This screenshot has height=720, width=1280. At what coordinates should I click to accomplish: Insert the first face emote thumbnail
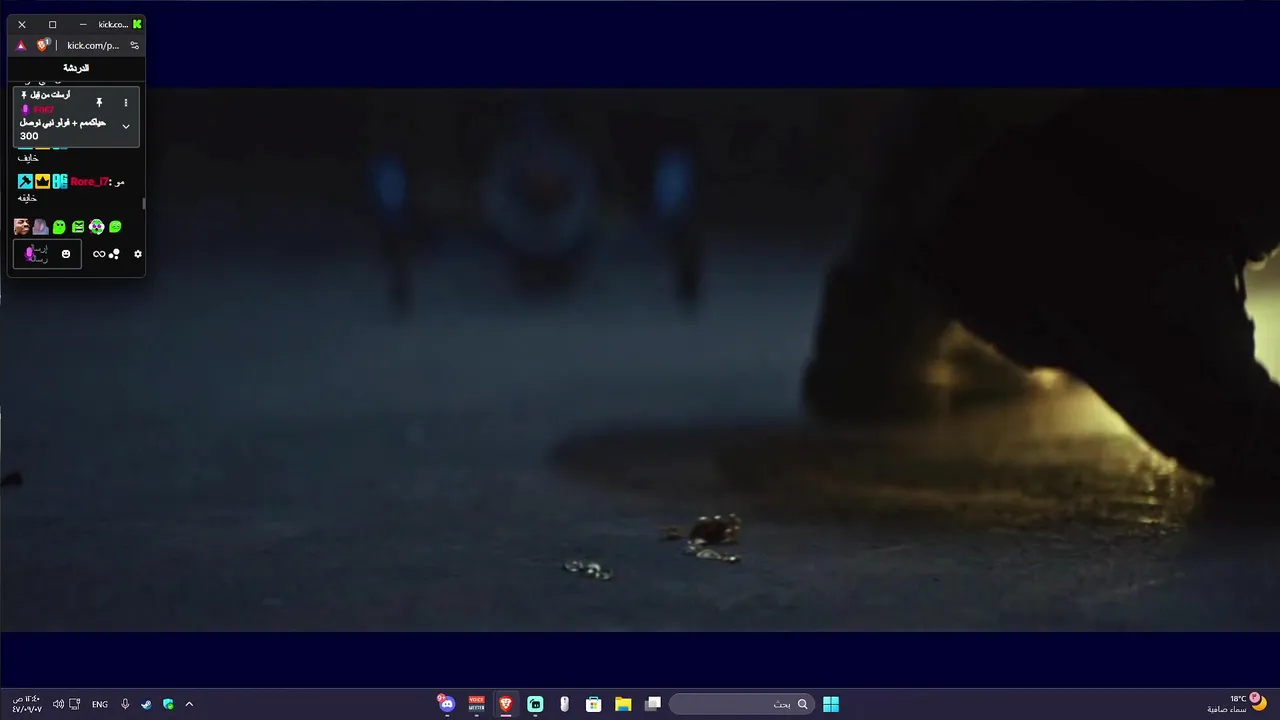[21, 227]
